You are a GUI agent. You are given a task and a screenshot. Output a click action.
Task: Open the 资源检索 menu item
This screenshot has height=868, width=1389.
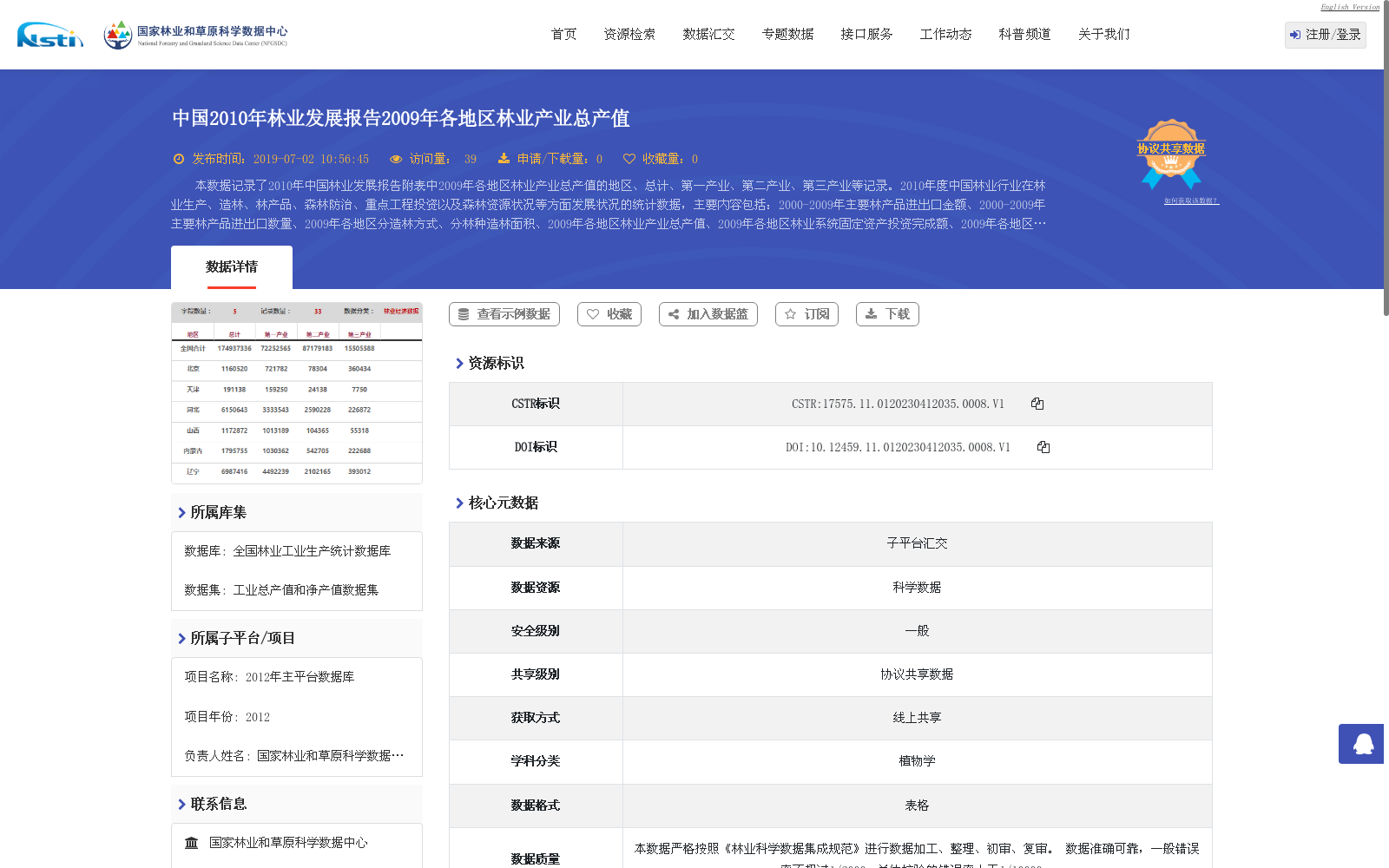(x=629, y=34)
